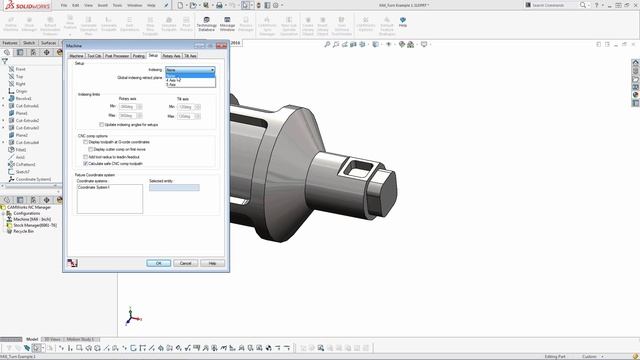
Task: Click the feature tree filter funnel icon
Action: click(4, 61)
